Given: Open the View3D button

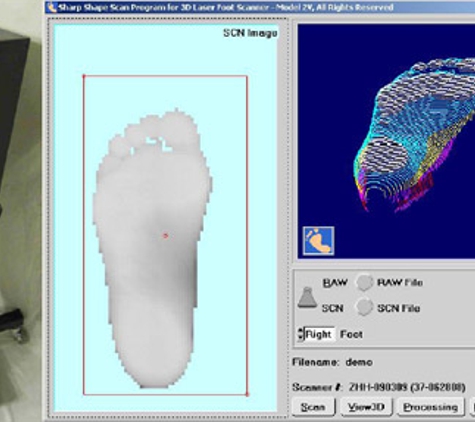Looking at the screenshot, I should 366,407.
